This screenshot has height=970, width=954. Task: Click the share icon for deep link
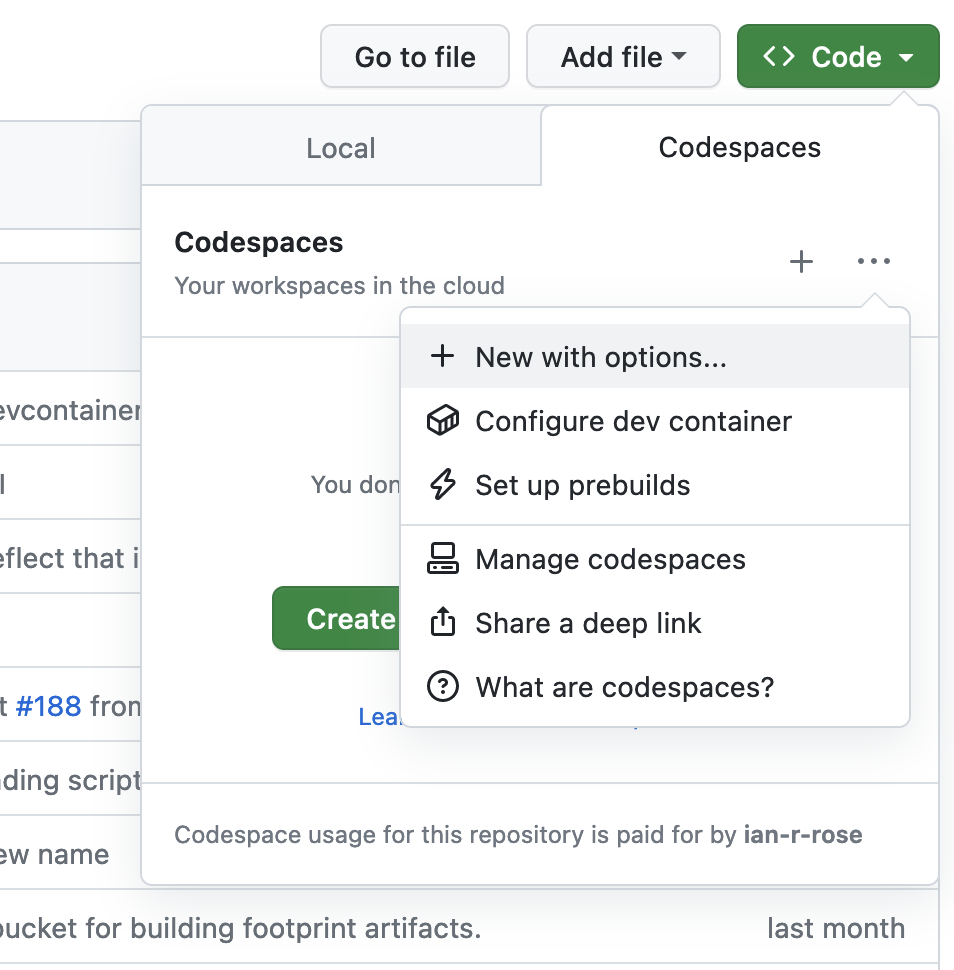443,622
